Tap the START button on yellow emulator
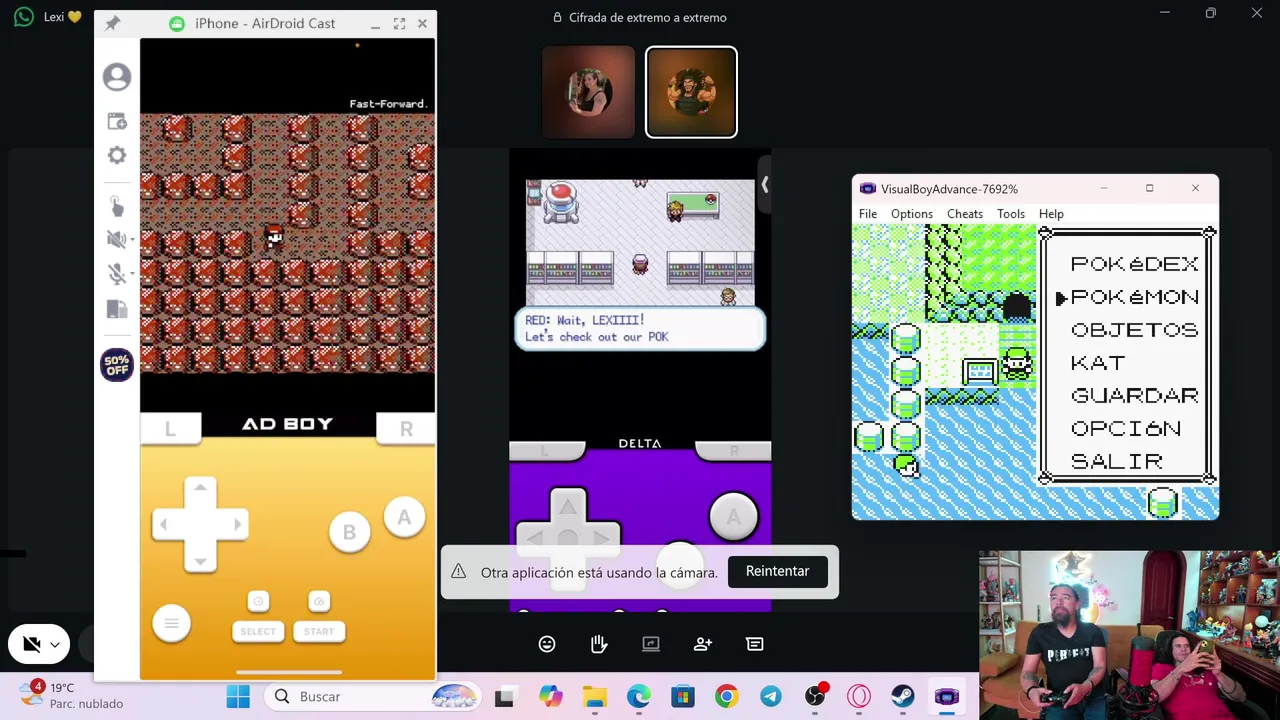 click(319, 631)
